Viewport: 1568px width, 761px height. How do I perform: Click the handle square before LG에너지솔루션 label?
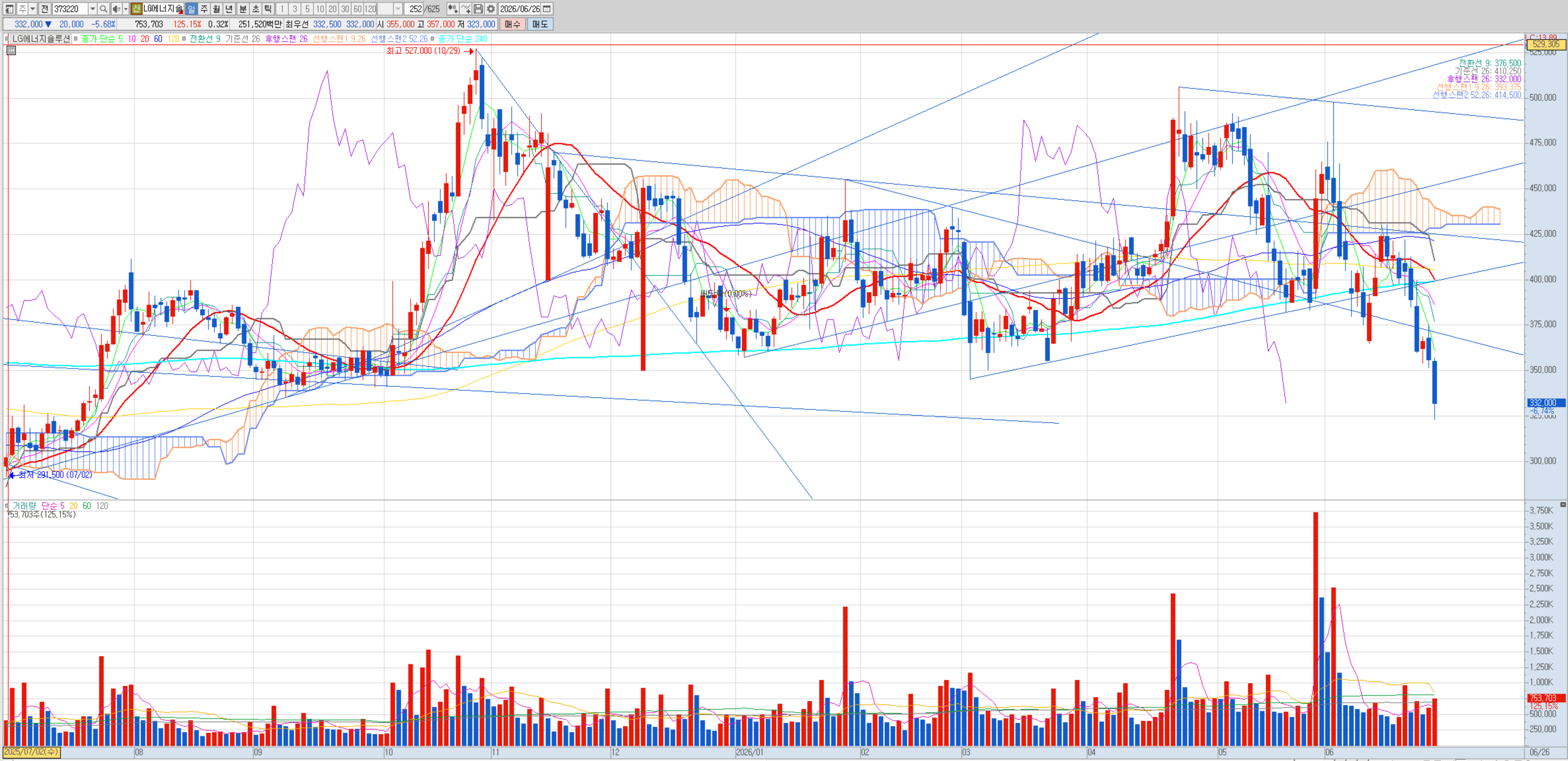coord(7,38)
